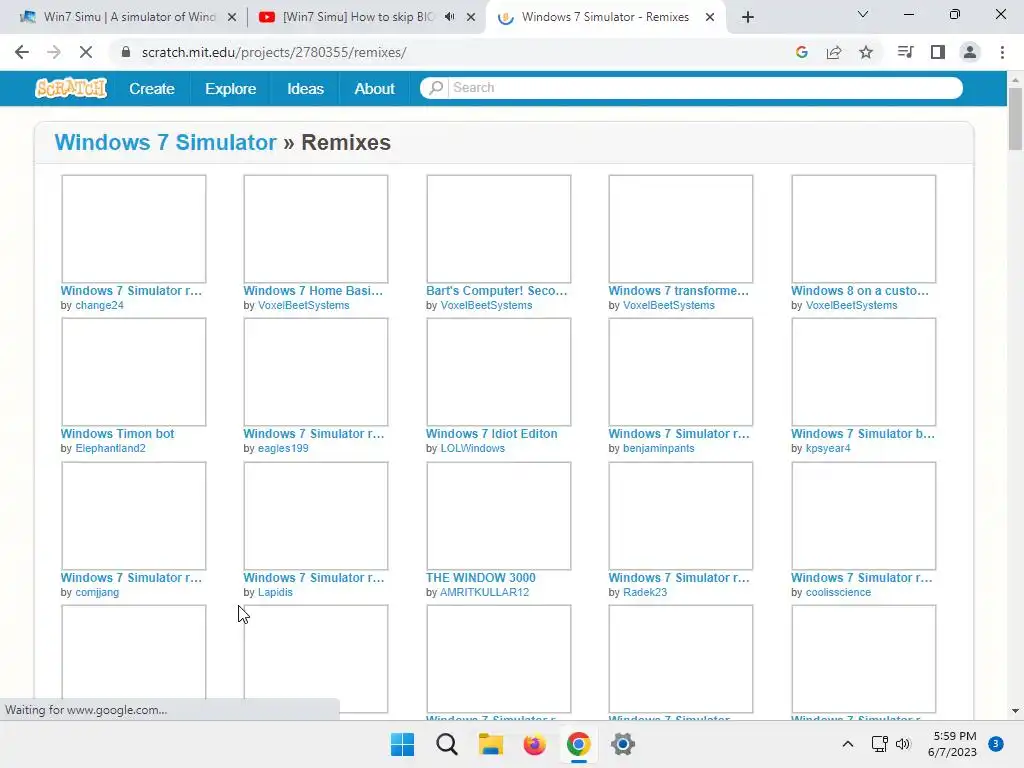Open Settings gear in taskbar
This screenshot has height=768, width=1024.
point(622,744)
